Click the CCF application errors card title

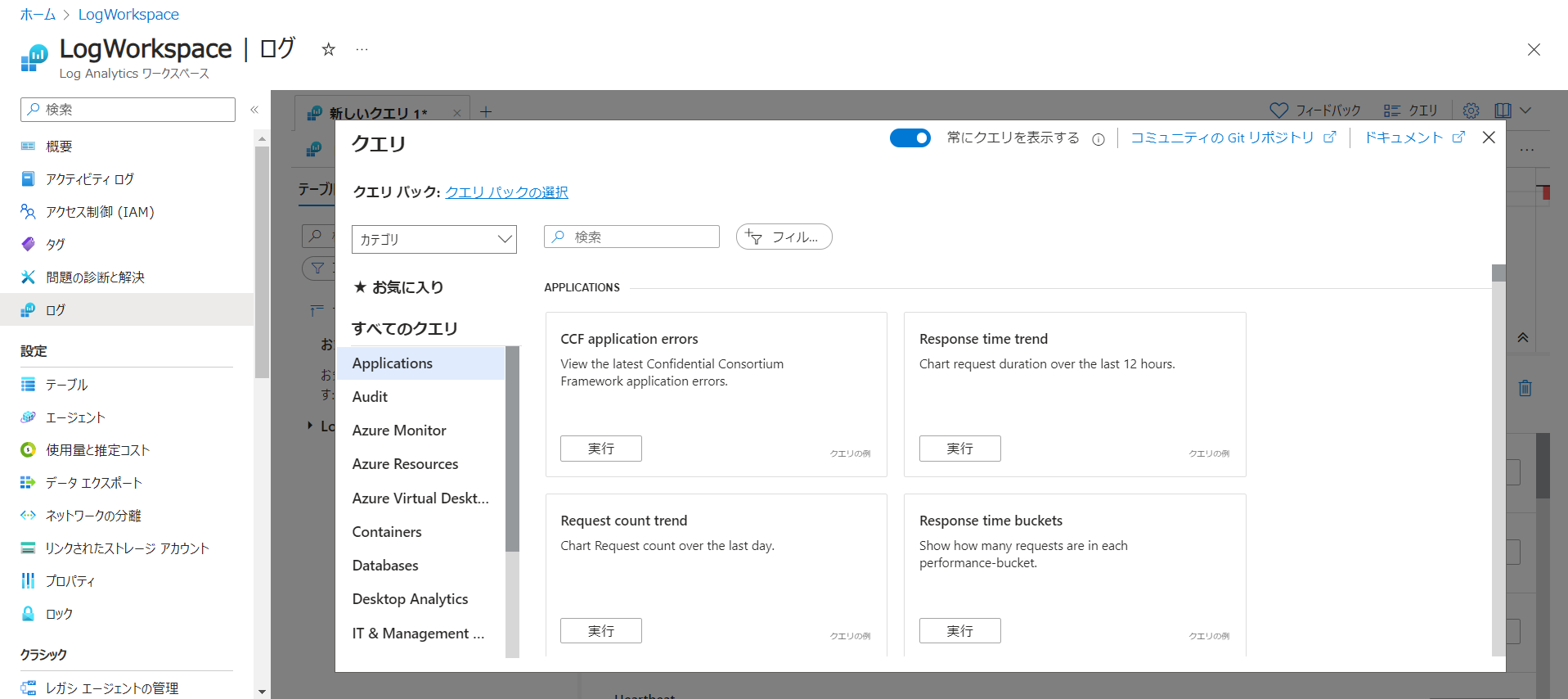629,338
